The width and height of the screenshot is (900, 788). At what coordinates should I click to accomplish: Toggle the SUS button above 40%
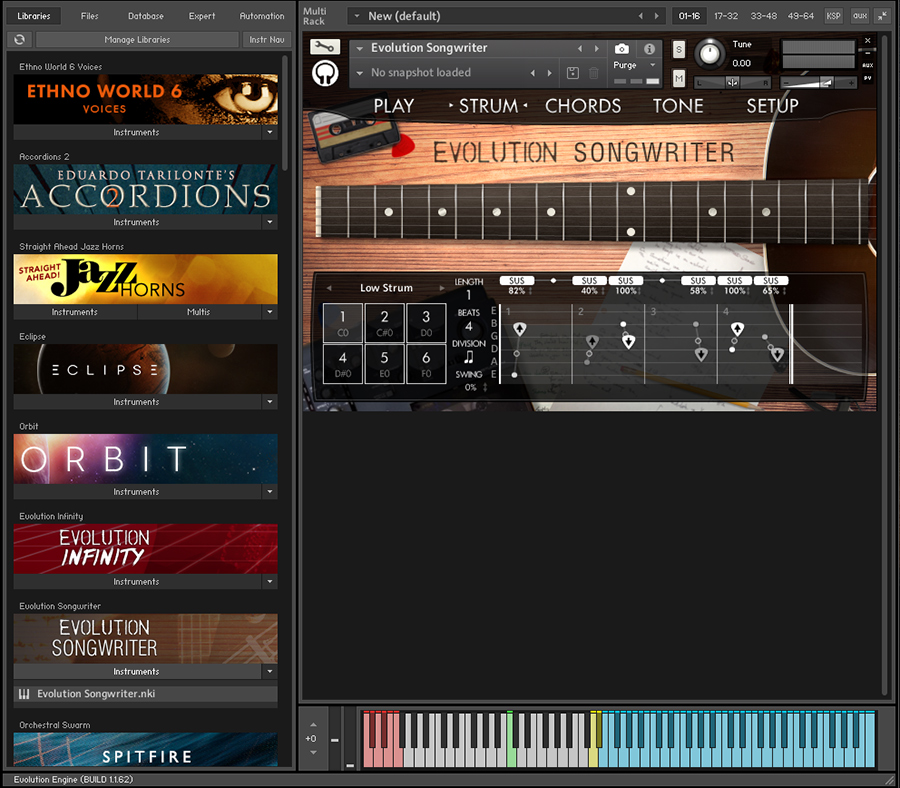click(x=589, y=281)
